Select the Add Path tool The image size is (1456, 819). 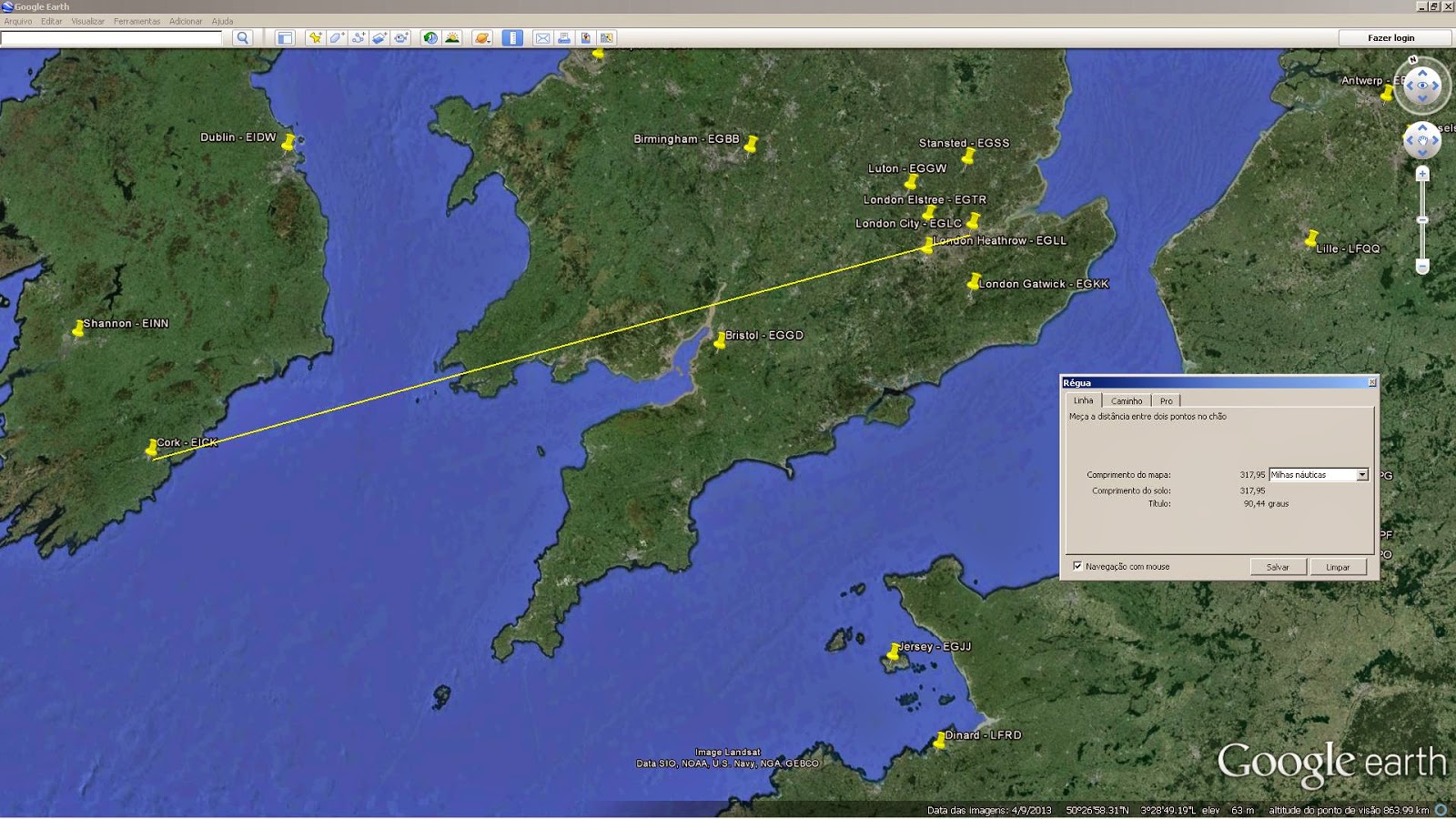[359, 37]
